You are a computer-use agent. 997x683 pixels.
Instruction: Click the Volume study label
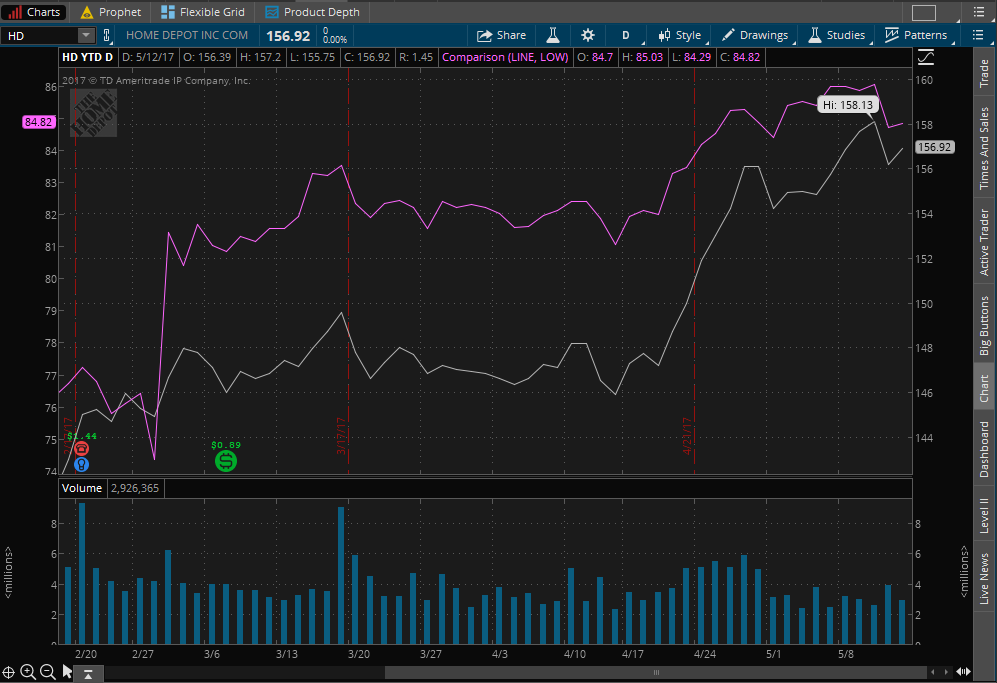point(82,488)
